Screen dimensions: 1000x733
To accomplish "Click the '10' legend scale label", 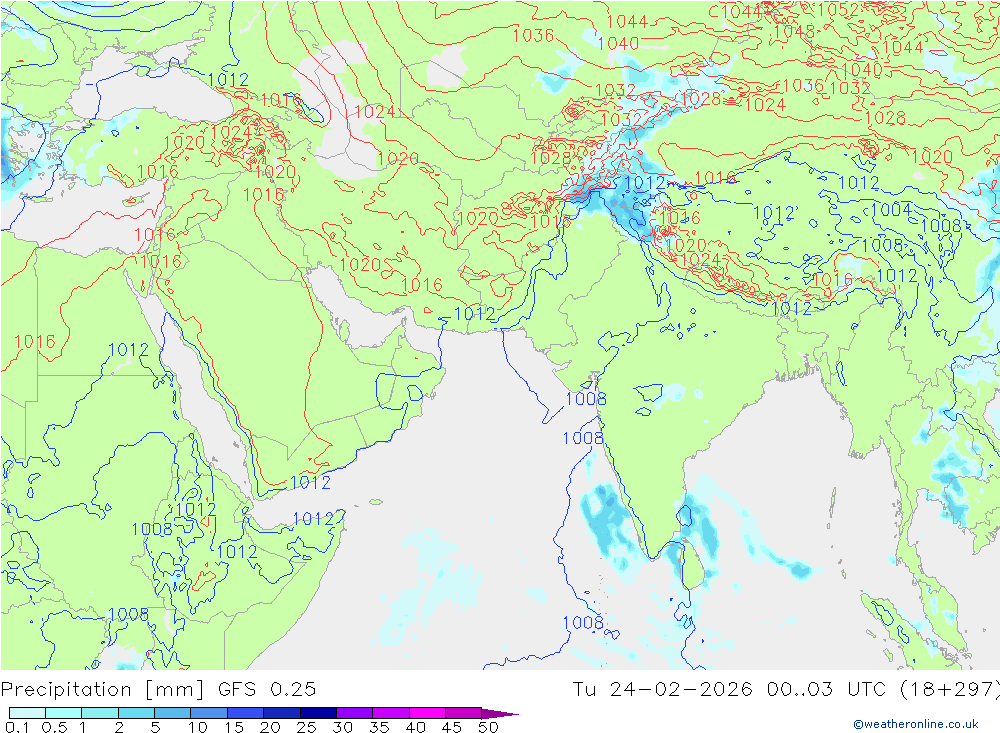I will point(198,727).
